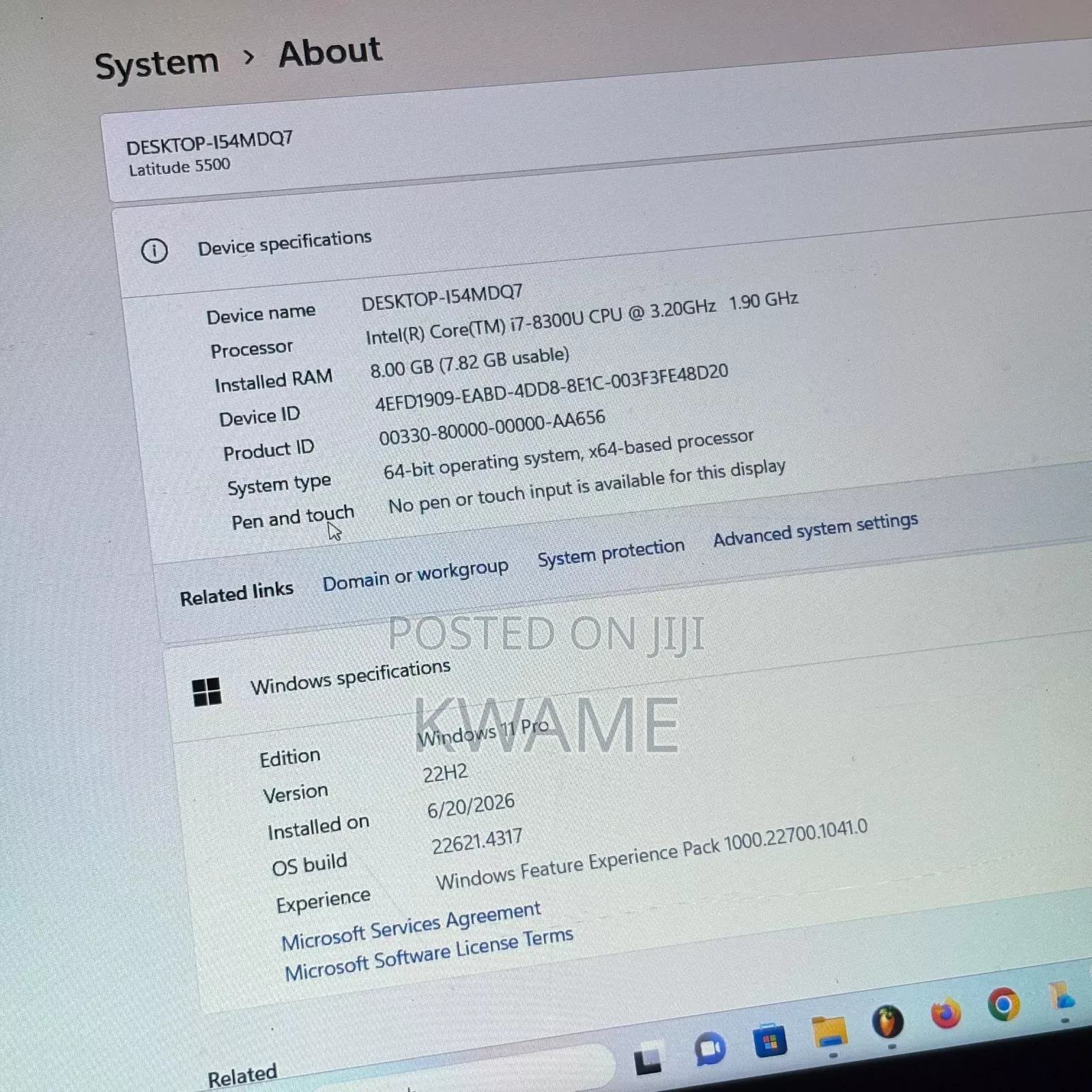Open Microsoft Services Agreement link
Screen dimensions: 1092x1092
(x=411, y=926)
